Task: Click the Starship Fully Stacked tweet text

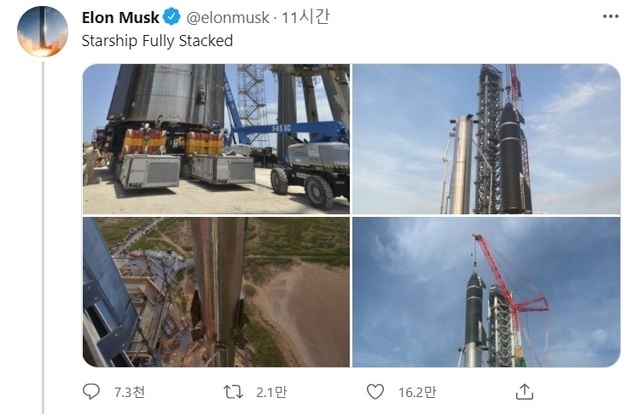Action: click(x=157, y=41)
